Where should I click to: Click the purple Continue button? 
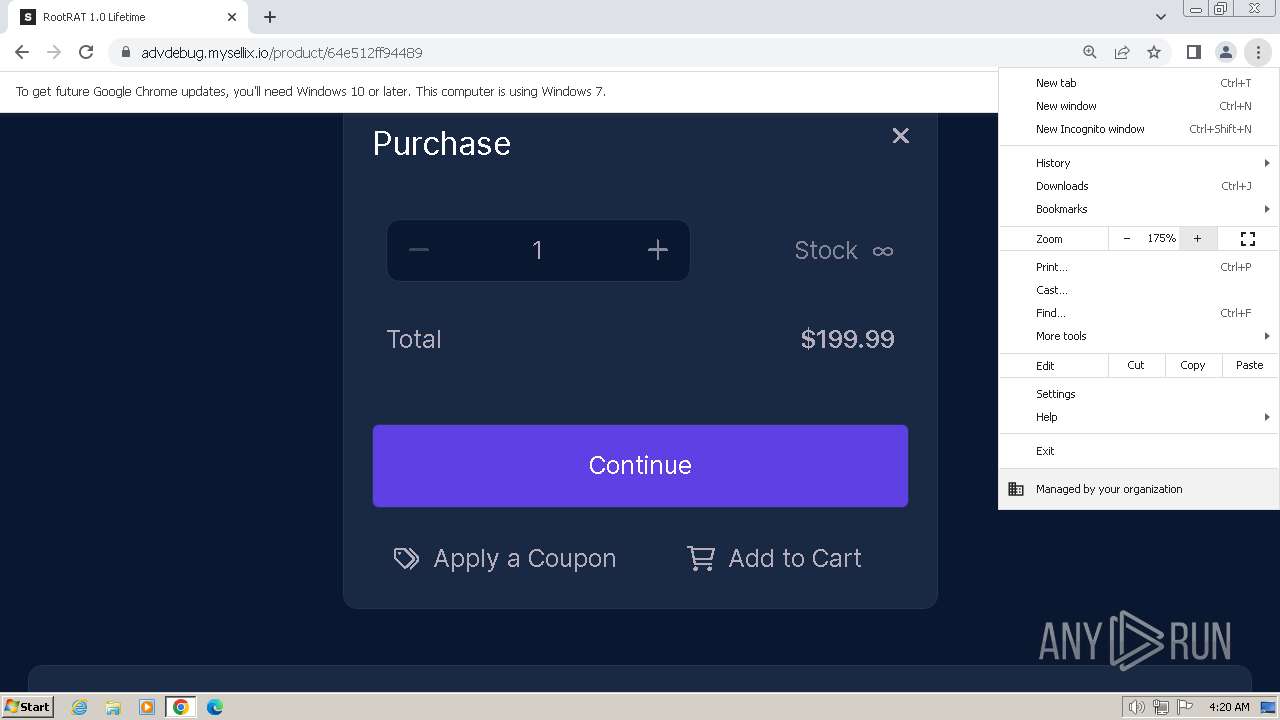(x=640, y=465)
